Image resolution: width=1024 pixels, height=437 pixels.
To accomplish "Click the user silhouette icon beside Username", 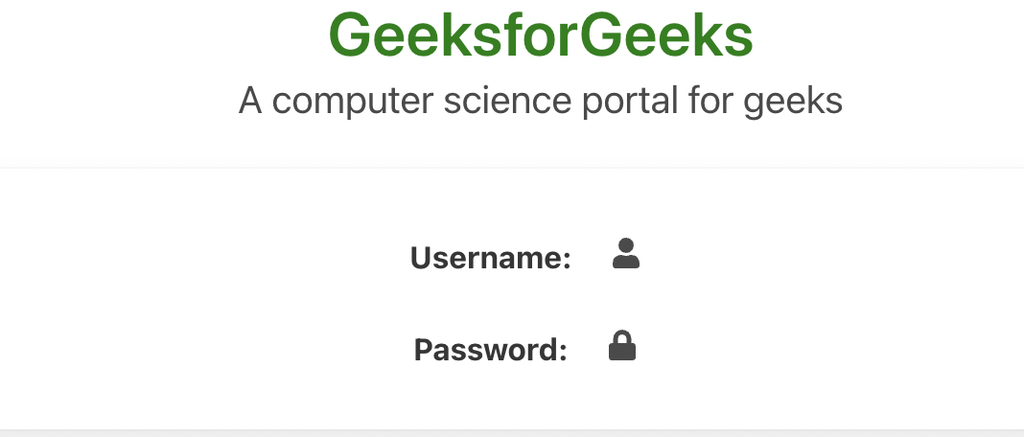I will click(626, 254).
